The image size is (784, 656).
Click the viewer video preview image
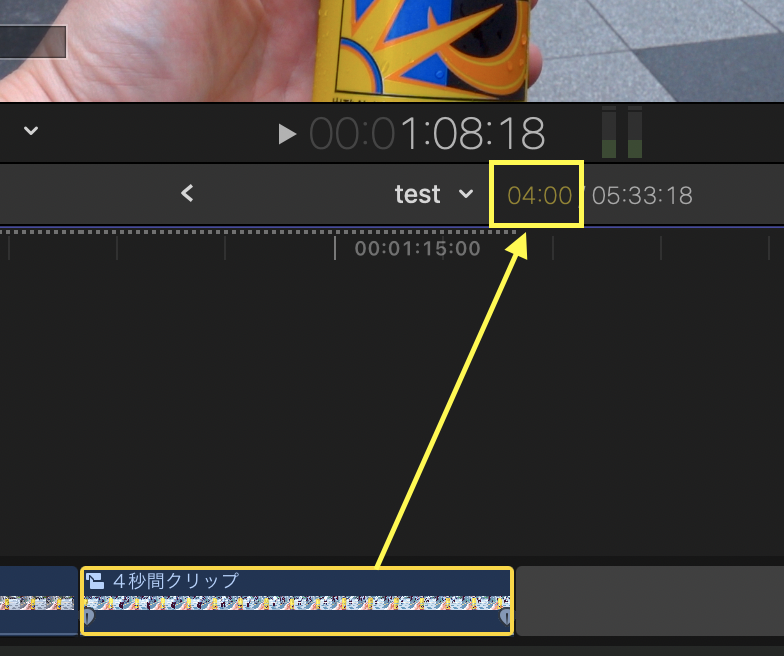coord(392,50)
